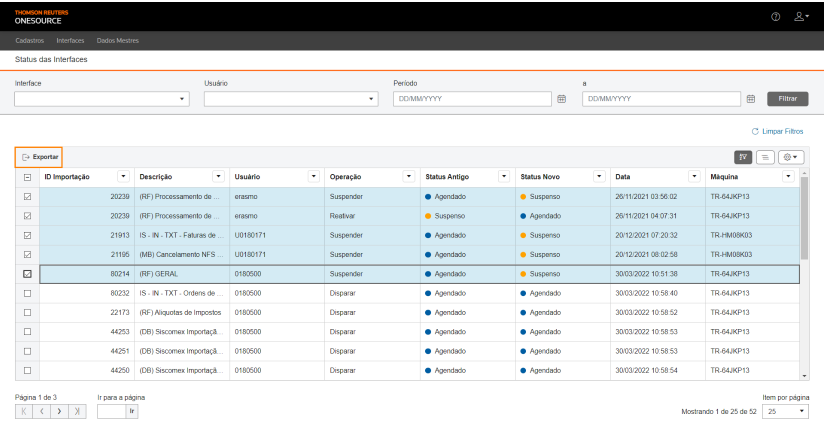Open the Período start date calendar icon
This screenshot has width=827, height=430.
click(562, 99)
